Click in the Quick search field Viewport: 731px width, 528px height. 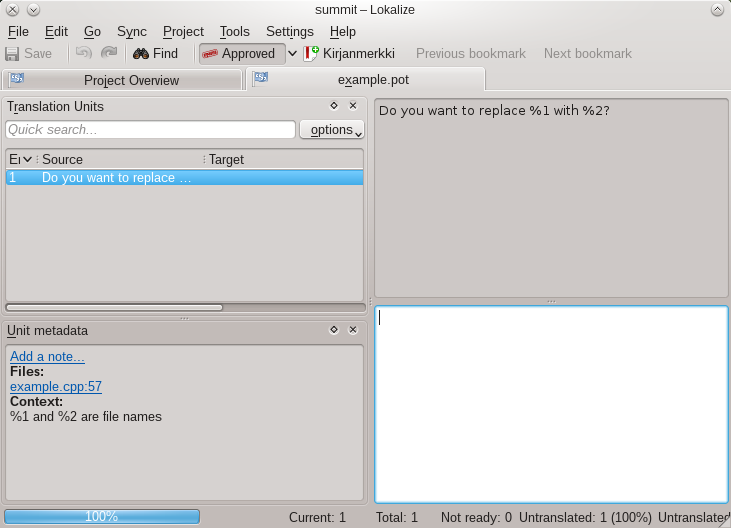pyautogui.click(x=150, y=130)
